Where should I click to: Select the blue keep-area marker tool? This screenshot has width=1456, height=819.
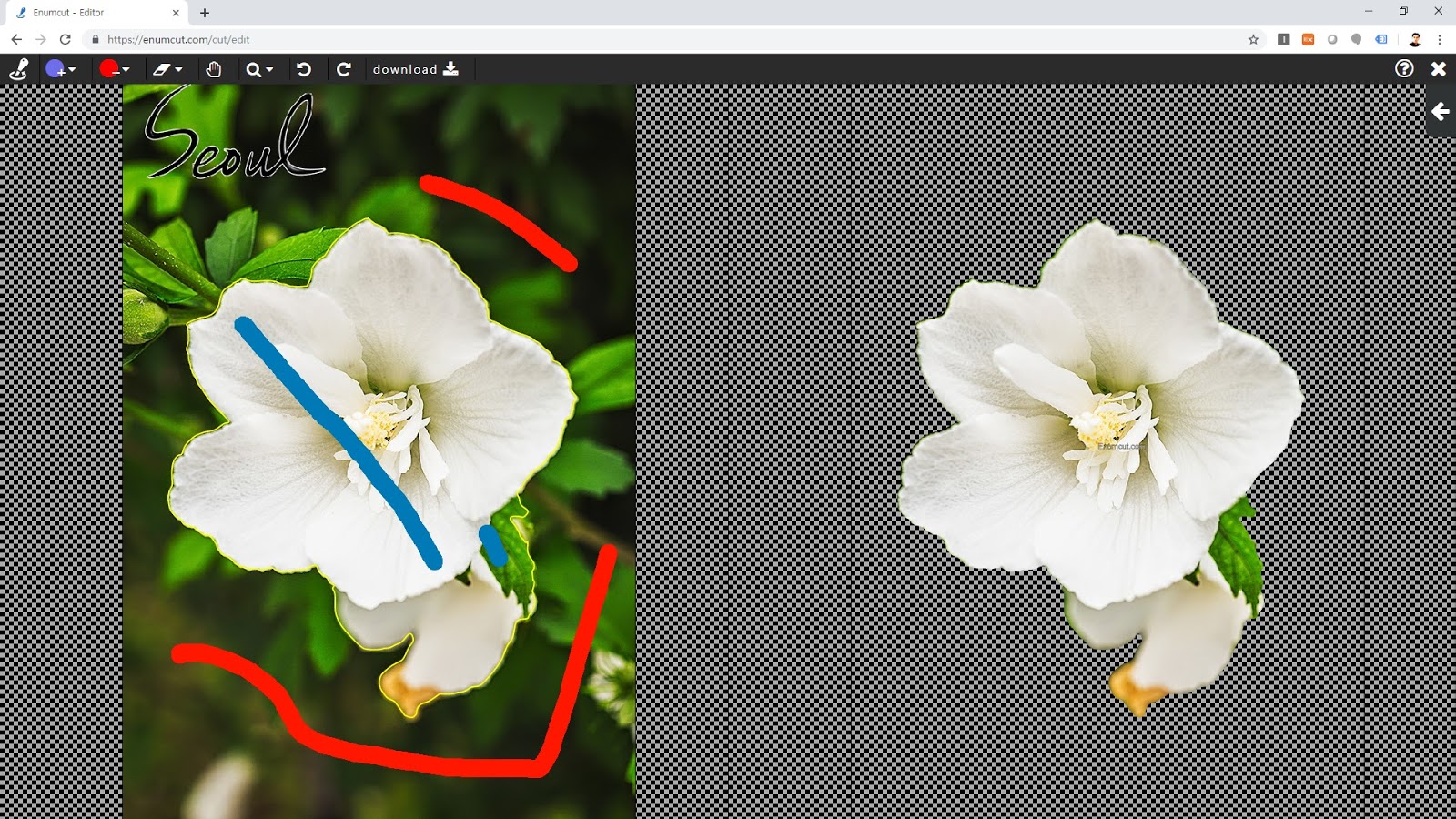[55, 68]
